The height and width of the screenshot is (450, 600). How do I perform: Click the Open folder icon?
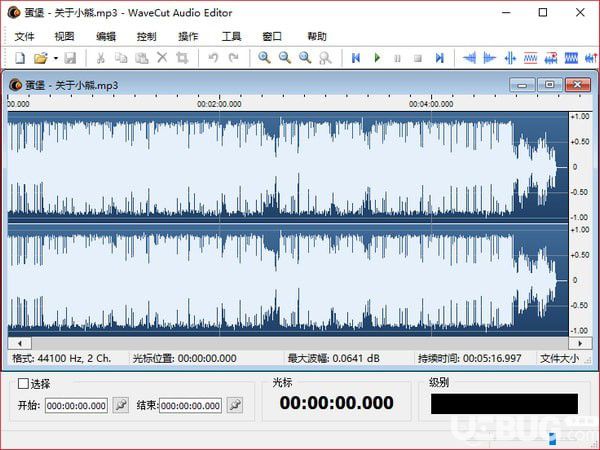40,58
